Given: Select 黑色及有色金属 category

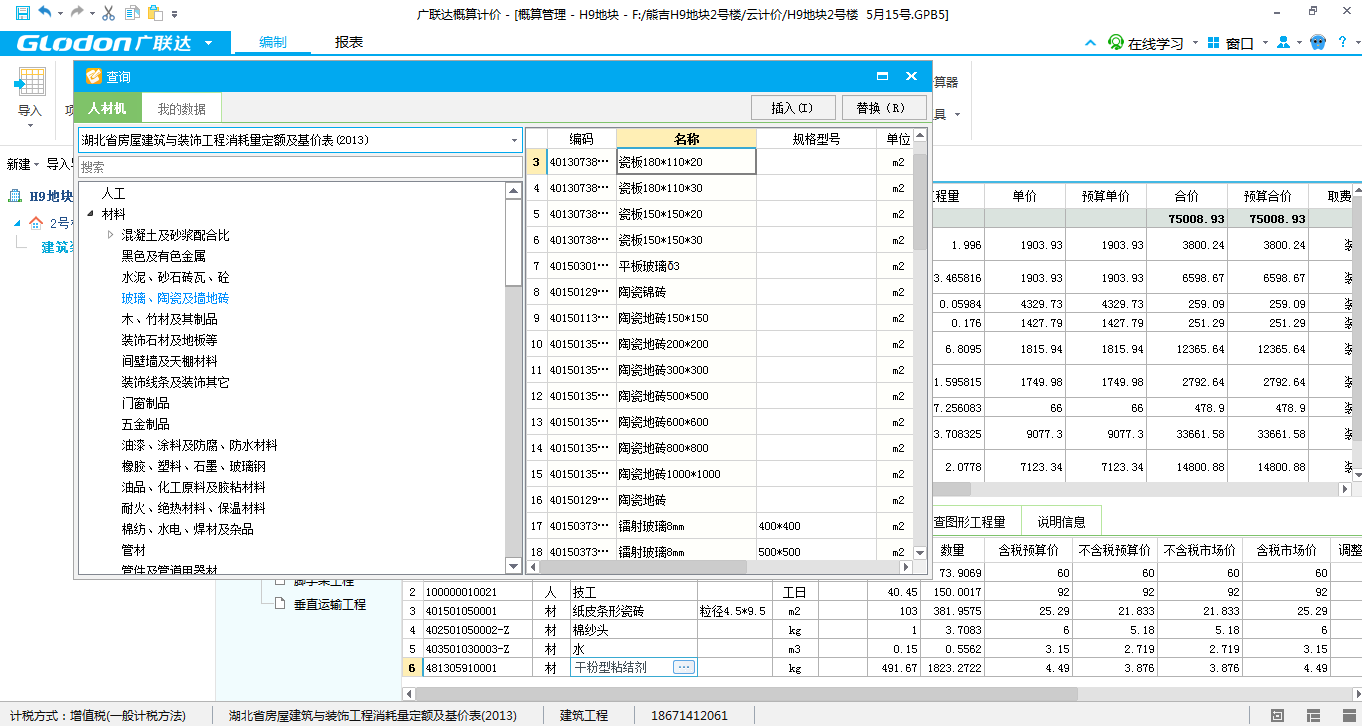Looking at the screenshot, I should pyautogui.click(x=163, y=256).
